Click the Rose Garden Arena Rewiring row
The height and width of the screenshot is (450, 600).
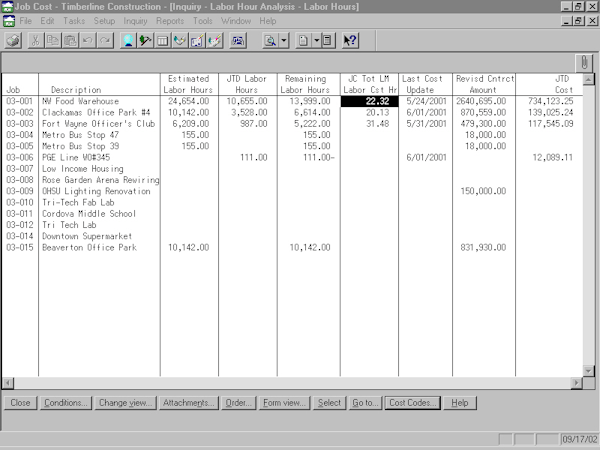292,180
